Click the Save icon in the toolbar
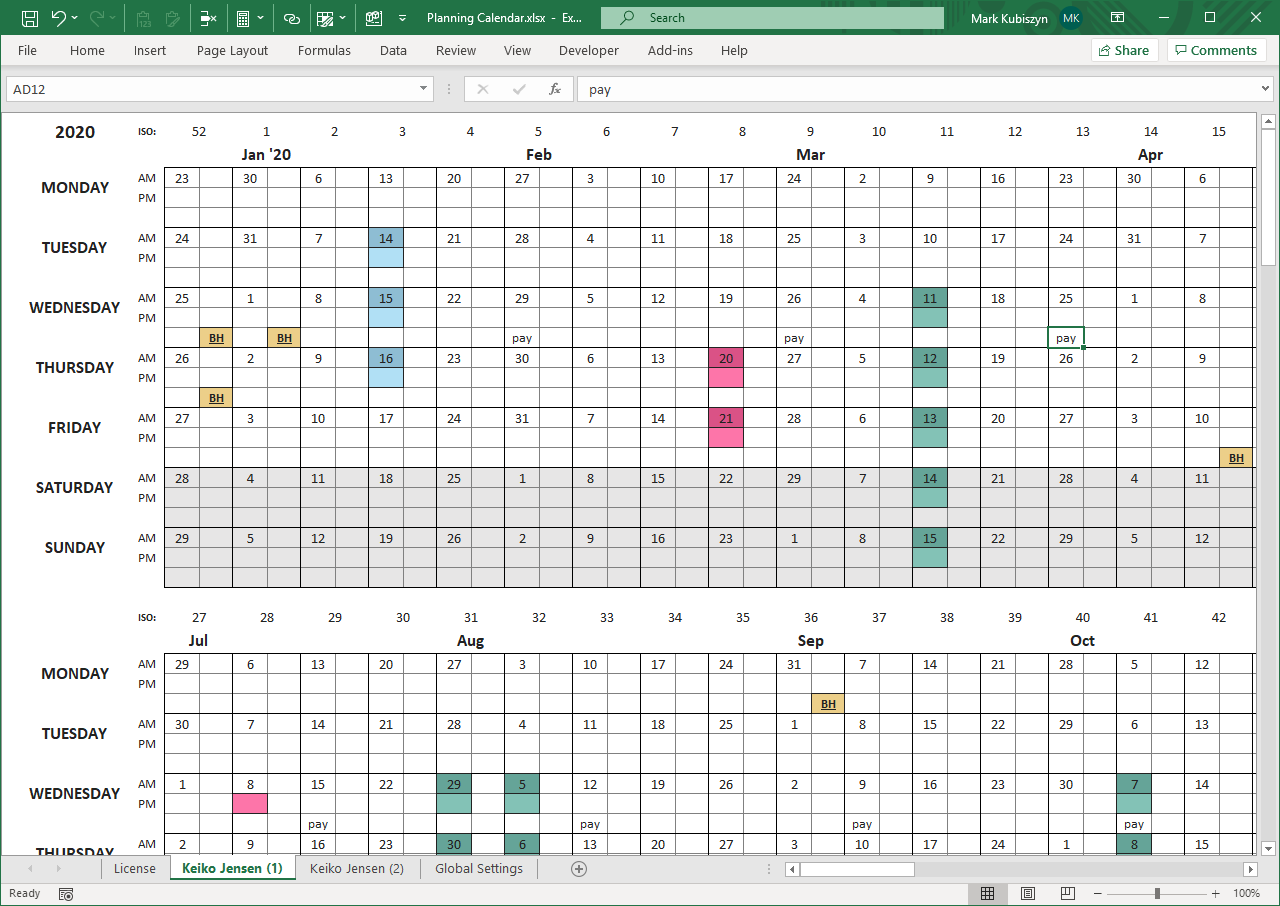 [30, 18]
